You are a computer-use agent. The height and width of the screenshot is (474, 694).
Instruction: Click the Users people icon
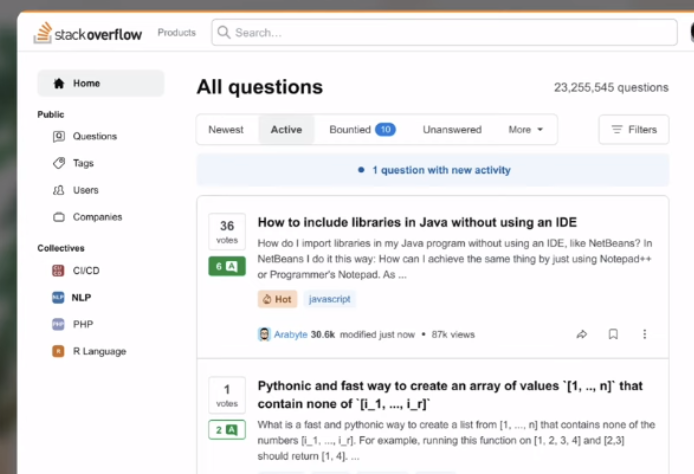tap(59, 190)
